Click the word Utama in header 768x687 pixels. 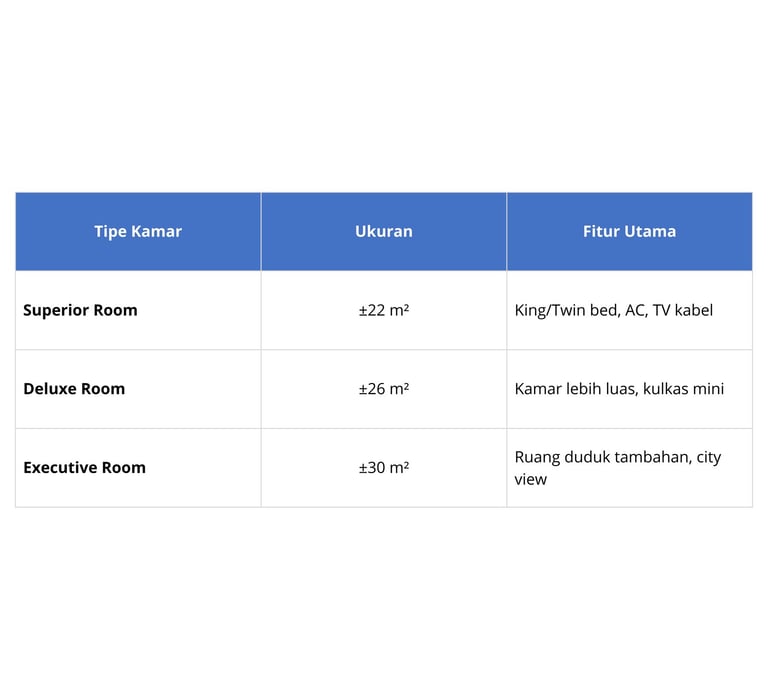coord(654,231)
